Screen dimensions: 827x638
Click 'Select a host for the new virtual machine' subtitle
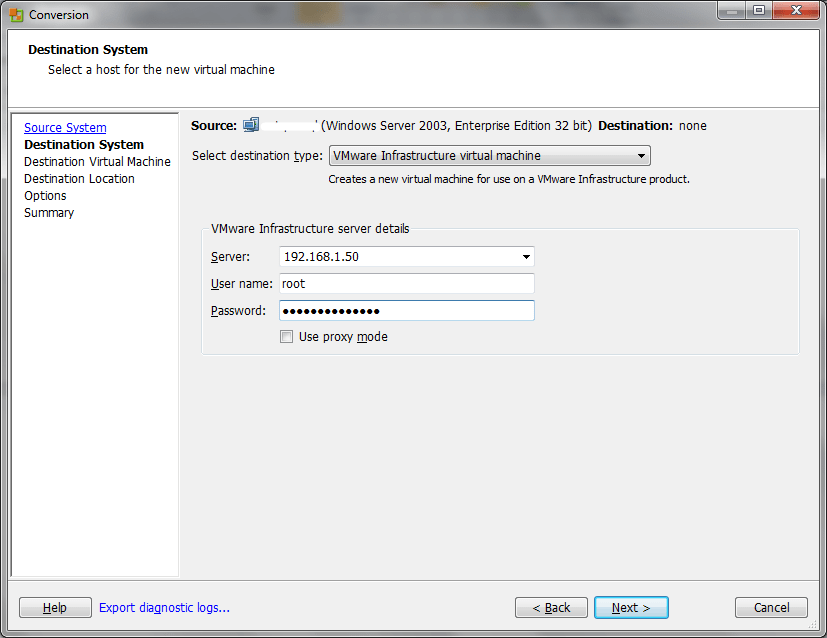(161, 70)
